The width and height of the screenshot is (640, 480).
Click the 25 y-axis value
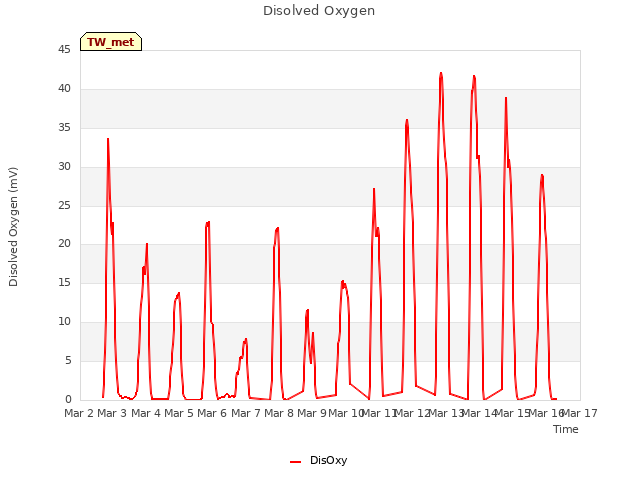tap(64, 205)
